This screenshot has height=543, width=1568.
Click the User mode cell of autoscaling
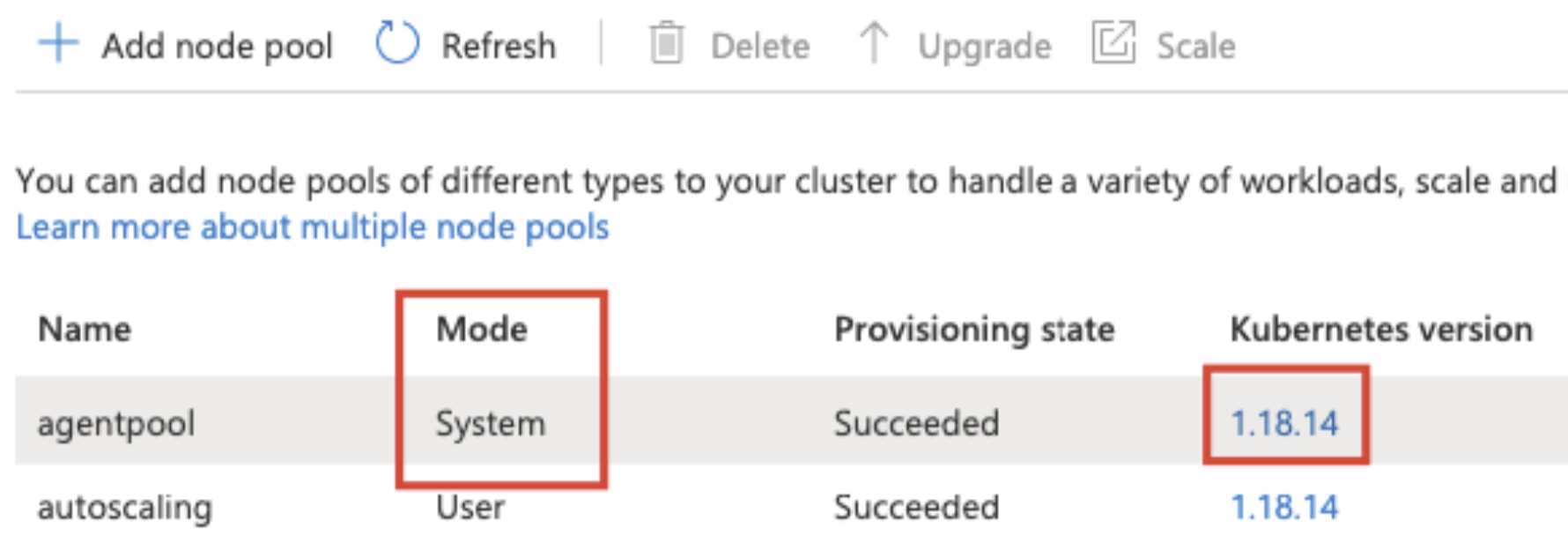click(x=470, y=508)
